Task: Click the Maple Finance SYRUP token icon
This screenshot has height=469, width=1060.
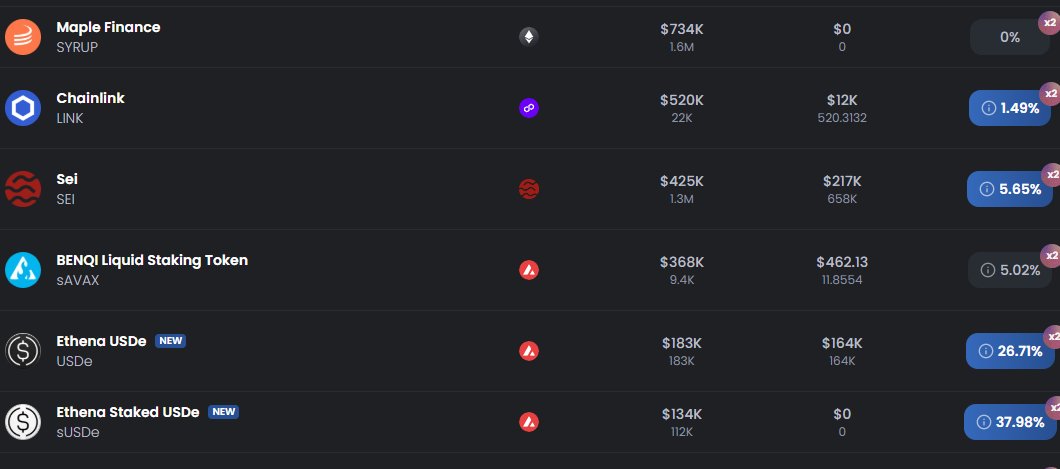Action: (23, 36)
